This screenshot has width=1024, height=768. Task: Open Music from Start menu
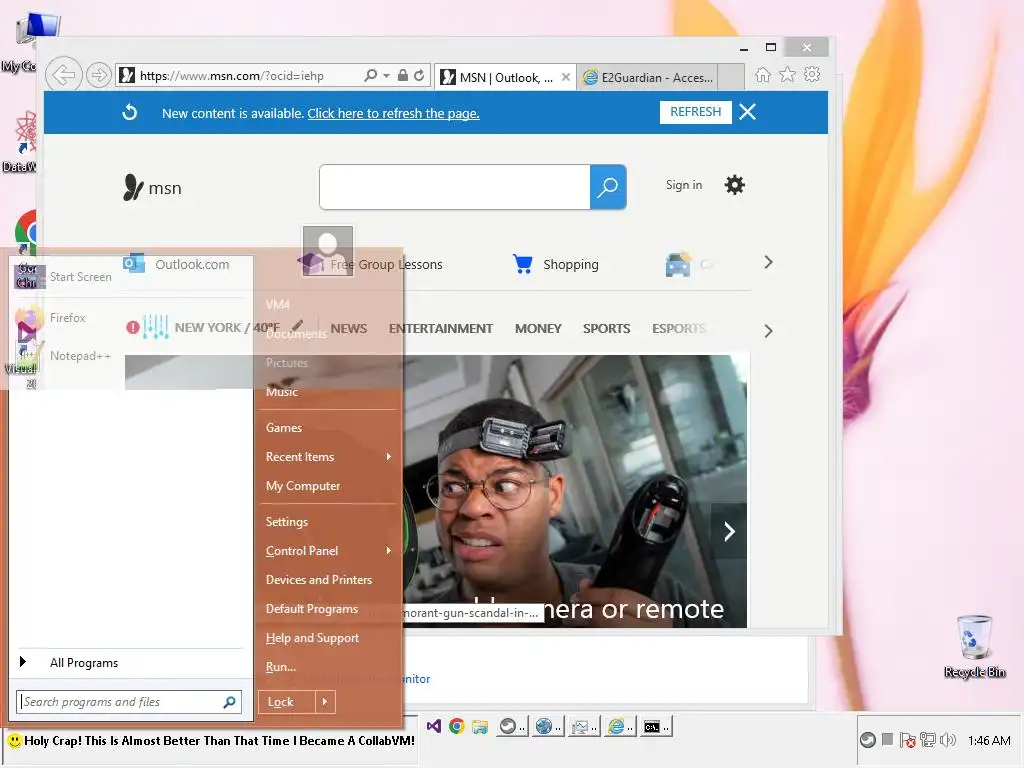(x=281, y=392)
